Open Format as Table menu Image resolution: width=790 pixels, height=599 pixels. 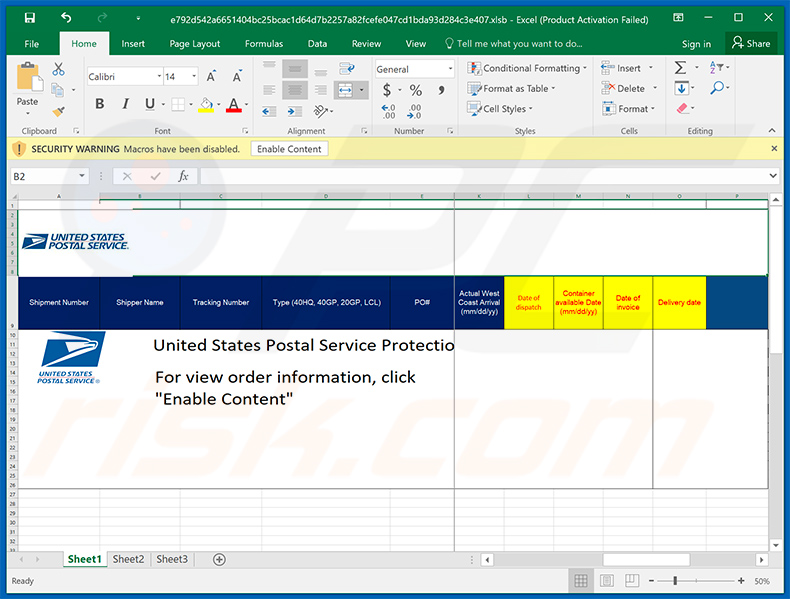click(511, 89)
